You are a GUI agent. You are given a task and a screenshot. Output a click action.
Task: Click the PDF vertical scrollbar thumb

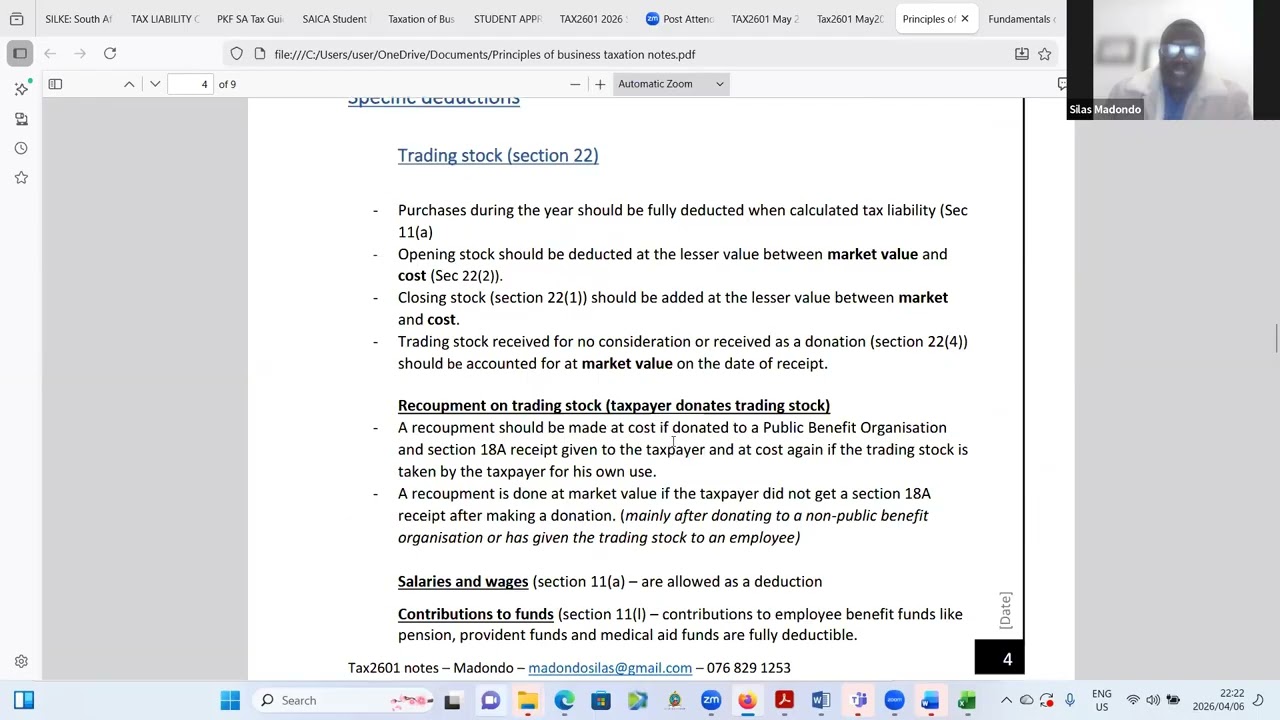[1276, 338]
